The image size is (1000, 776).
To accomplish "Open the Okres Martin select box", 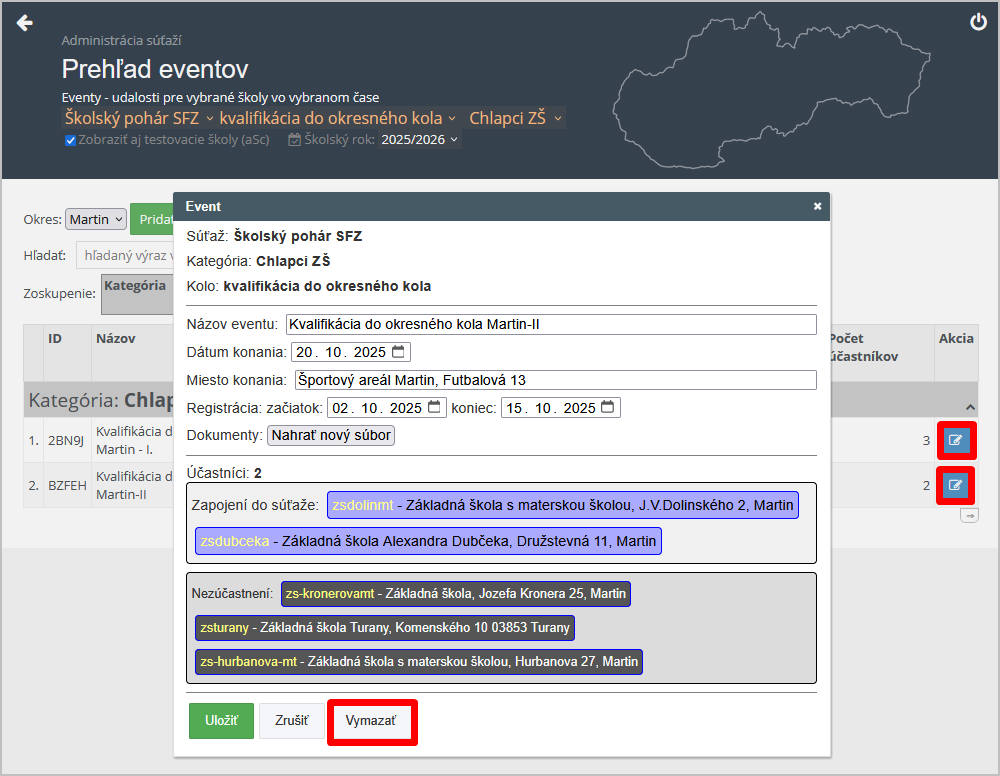I will (x=96, y=219).
